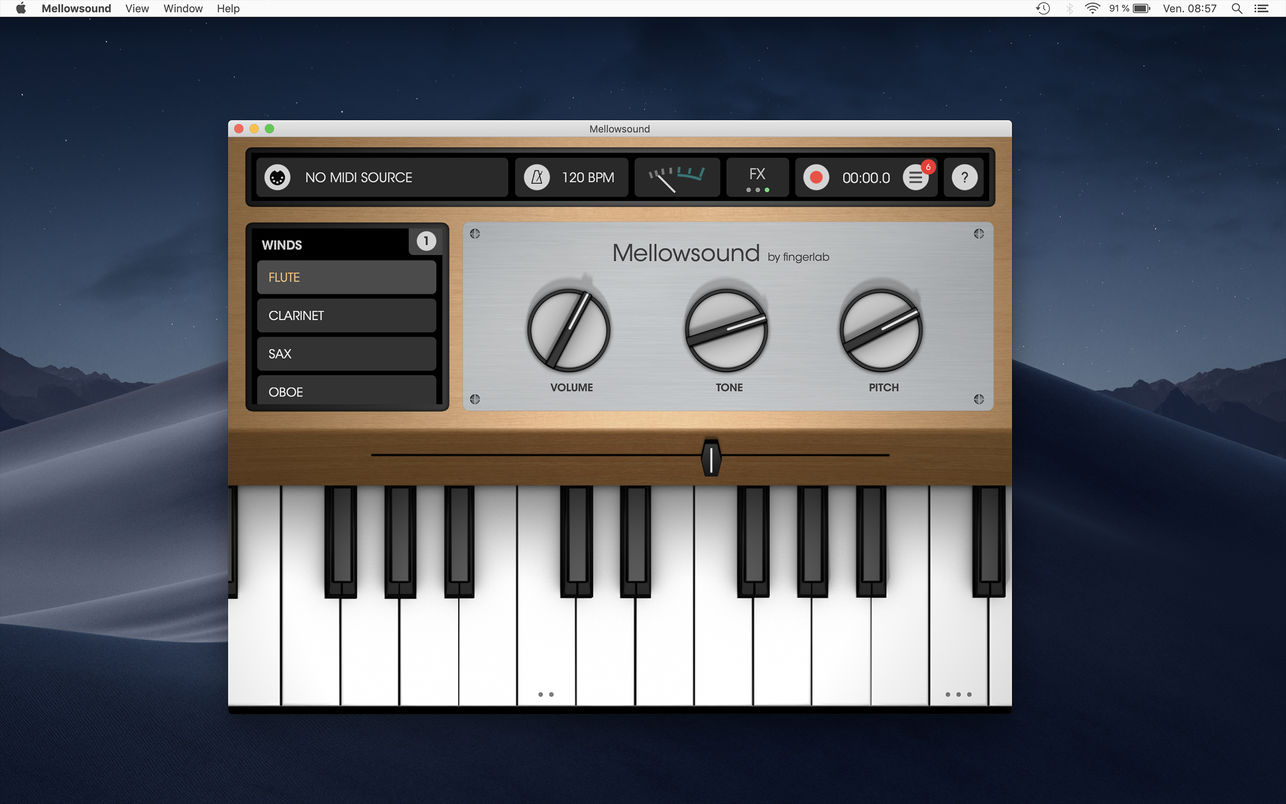Screen dimensions: 1286x804
Task: Click the 120 BPM tempo value
Action: (x=588, y=177)
